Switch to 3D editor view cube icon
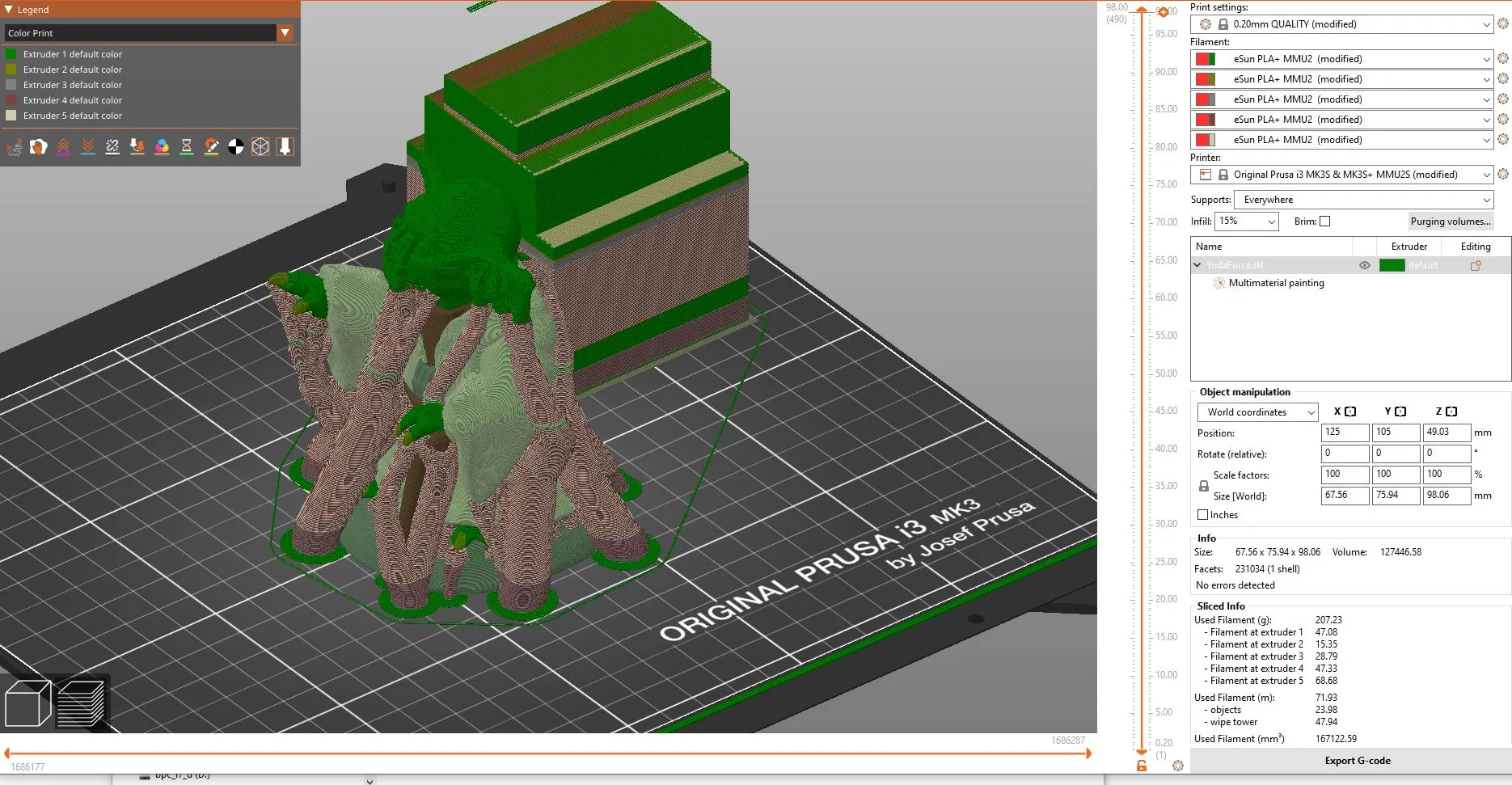This screenshot has height=785, width=1512. [27, 703]
